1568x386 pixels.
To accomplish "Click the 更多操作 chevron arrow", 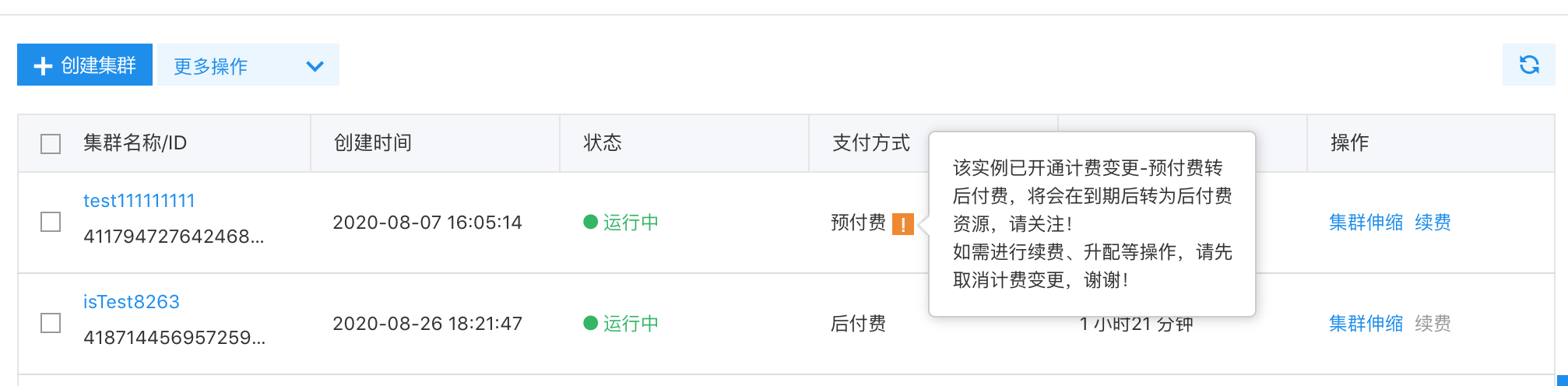I will tap(315, 66).
